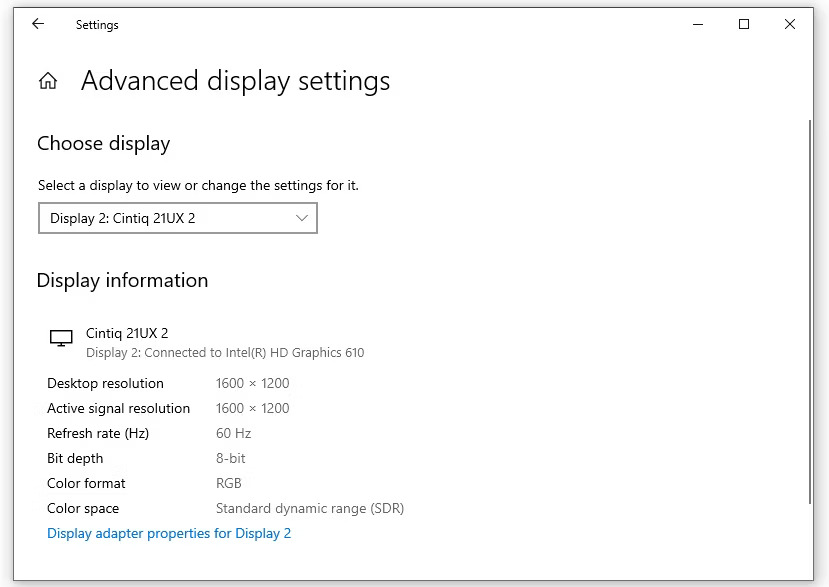Screen dimensions: 829x587
Task: Expand the display selector chevron arrow
Action: click(302, 218)
